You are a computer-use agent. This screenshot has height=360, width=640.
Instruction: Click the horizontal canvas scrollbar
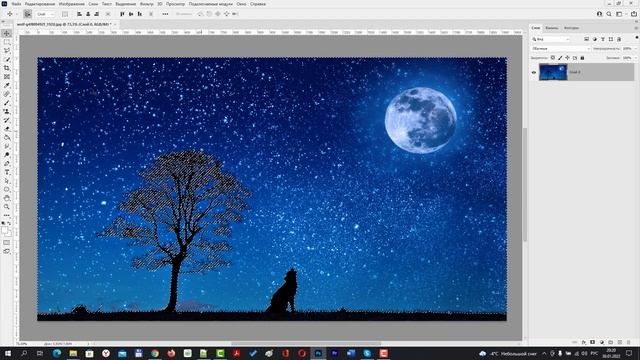pos(306,343)
